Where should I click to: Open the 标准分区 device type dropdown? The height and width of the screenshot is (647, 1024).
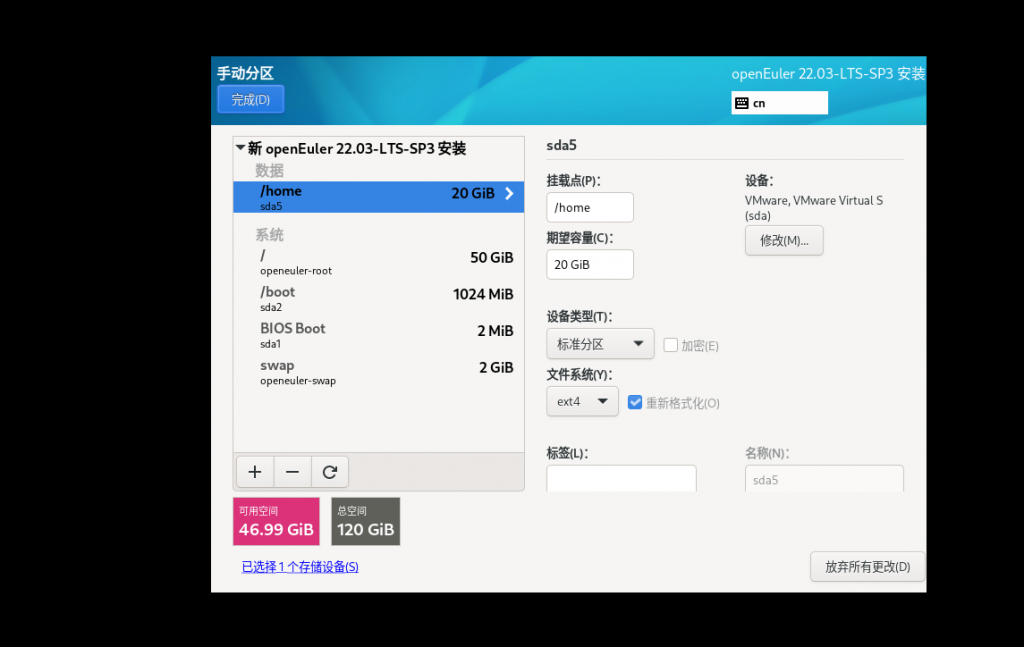(600, 343)
